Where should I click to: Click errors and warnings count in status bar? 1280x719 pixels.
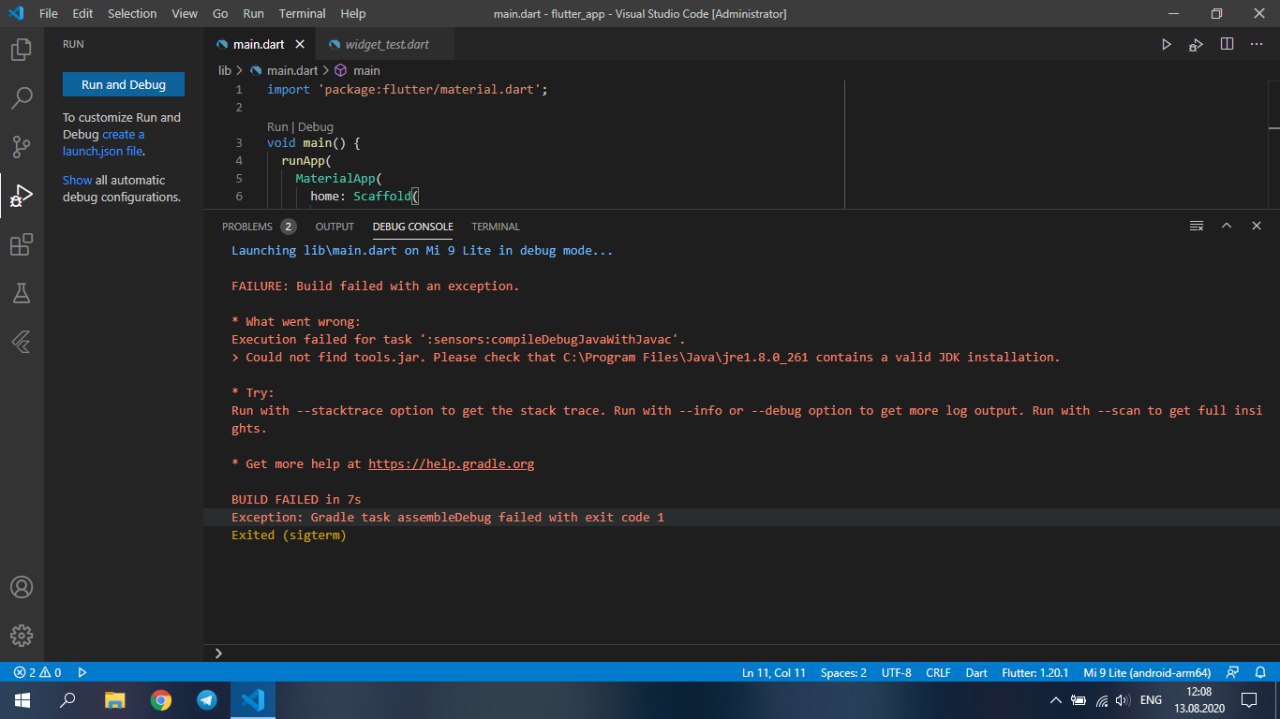click(x=37, y=673)
